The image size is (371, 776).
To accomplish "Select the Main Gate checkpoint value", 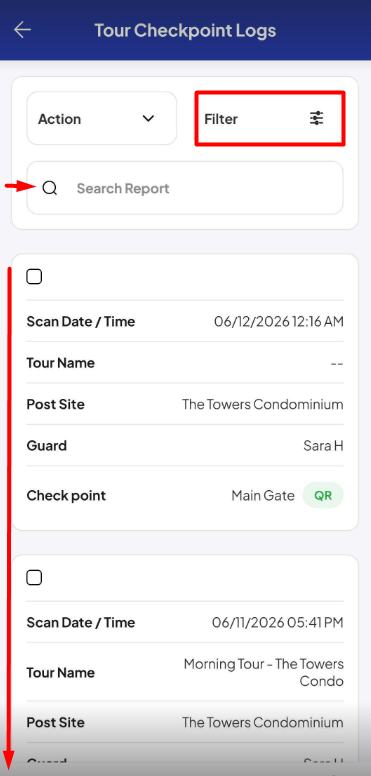I will (263, 495).
